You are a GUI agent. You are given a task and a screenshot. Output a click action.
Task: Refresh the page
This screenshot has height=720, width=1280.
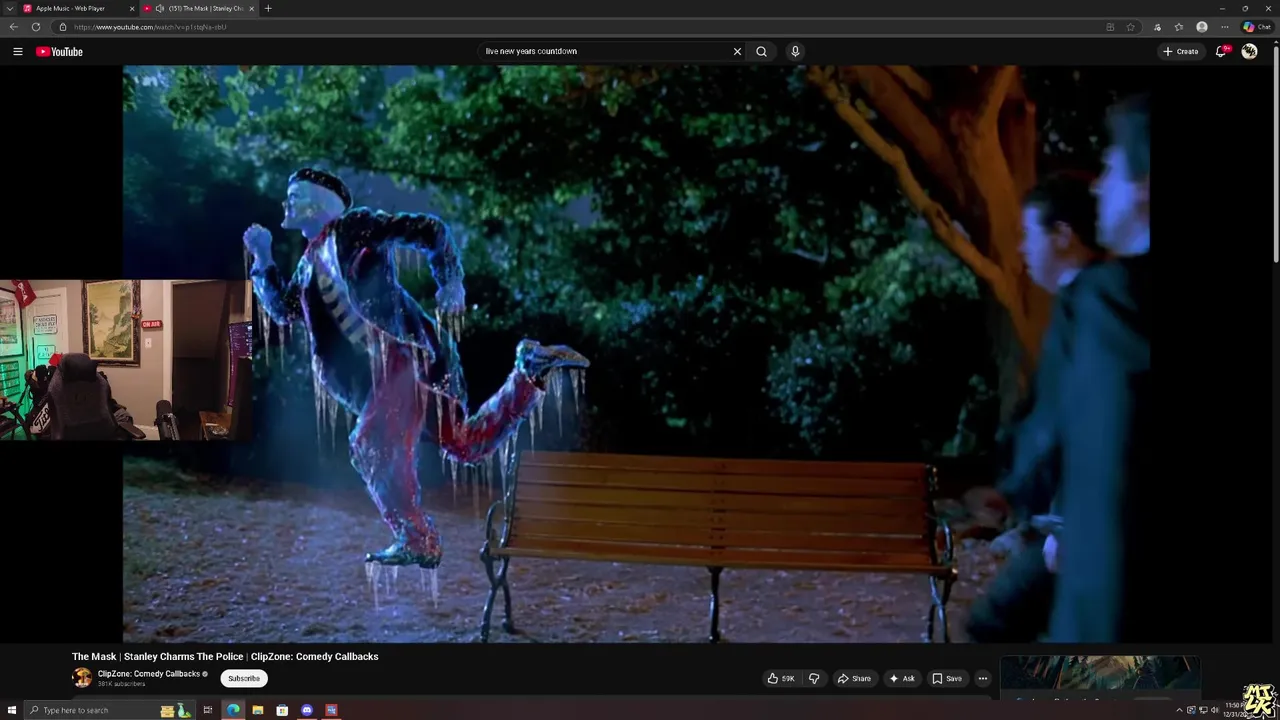click(x=36, y=27)
